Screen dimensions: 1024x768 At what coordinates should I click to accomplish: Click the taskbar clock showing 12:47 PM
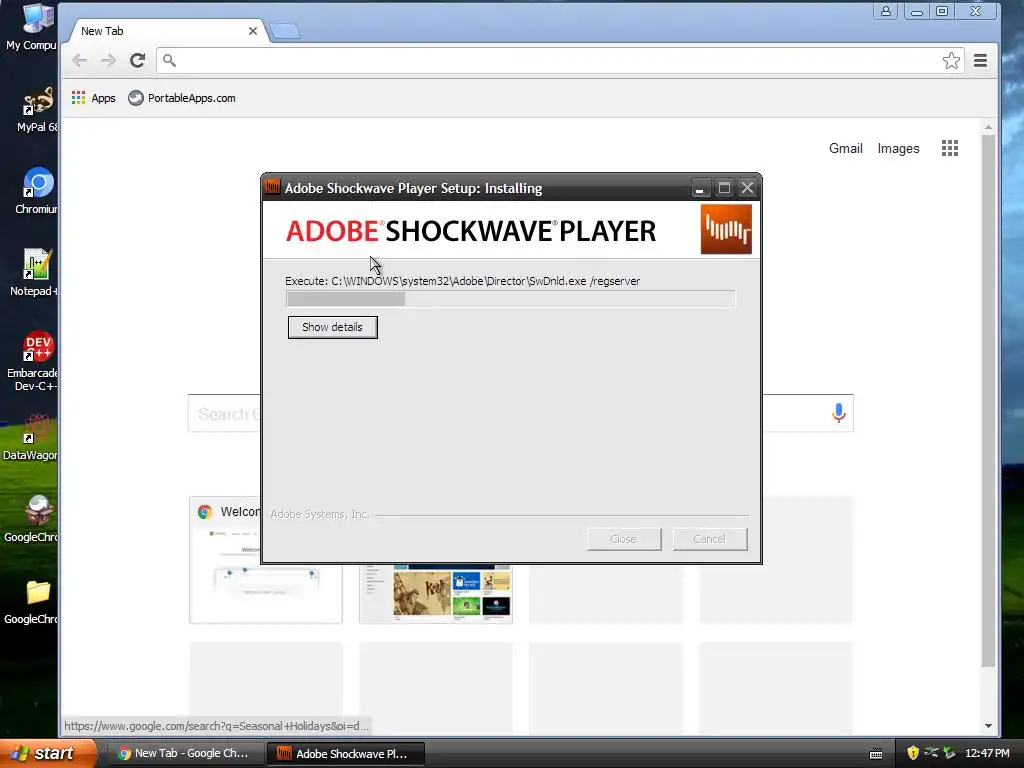(987, 754)
